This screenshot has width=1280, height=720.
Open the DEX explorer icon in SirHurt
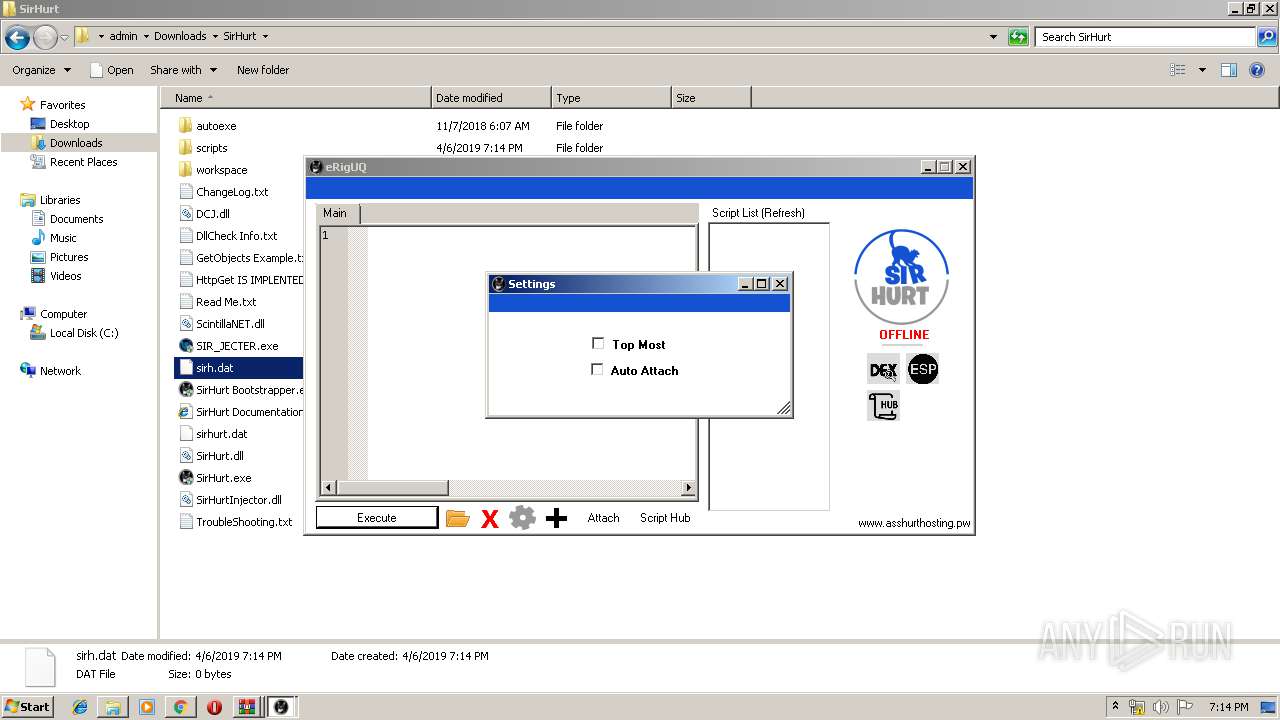pyautogui.click(x=883, y=370)
